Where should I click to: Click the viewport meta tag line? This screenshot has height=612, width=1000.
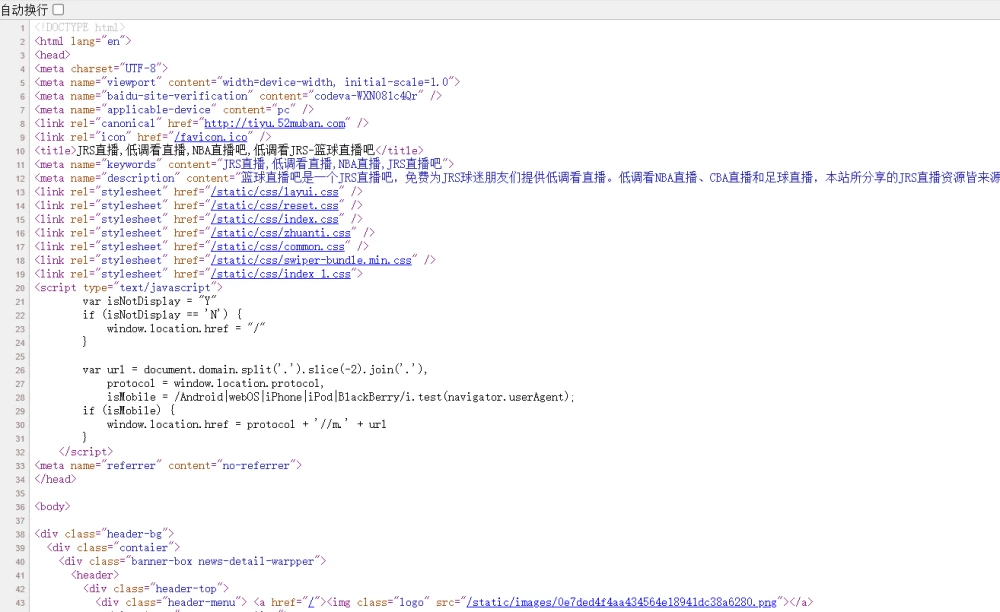tap(247, 82)
